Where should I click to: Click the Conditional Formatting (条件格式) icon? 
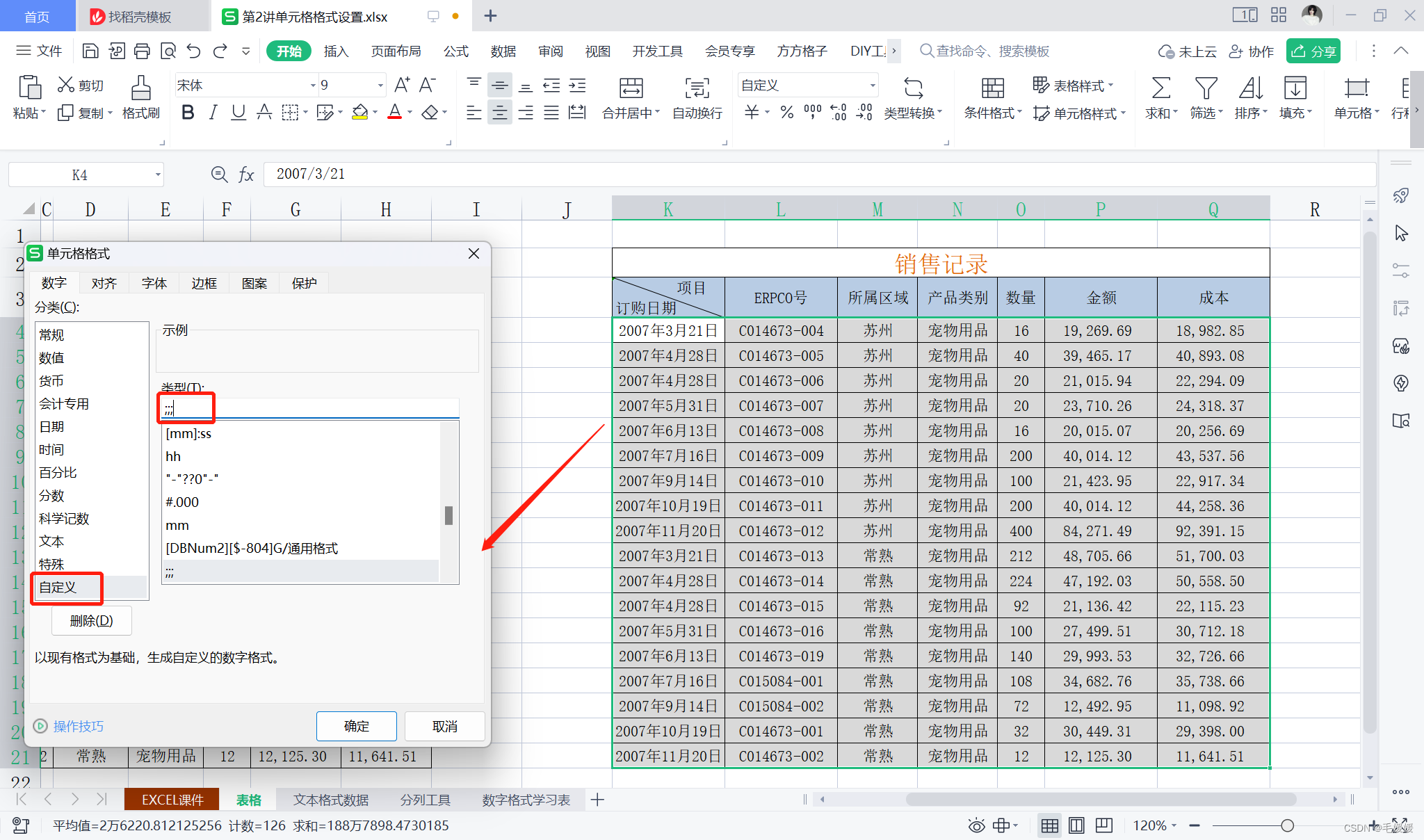click(992, 89)
